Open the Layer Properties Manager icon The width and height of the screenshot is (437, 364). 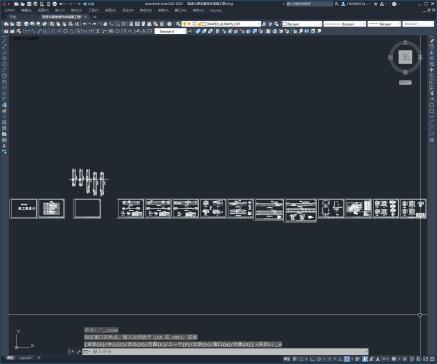178,24
